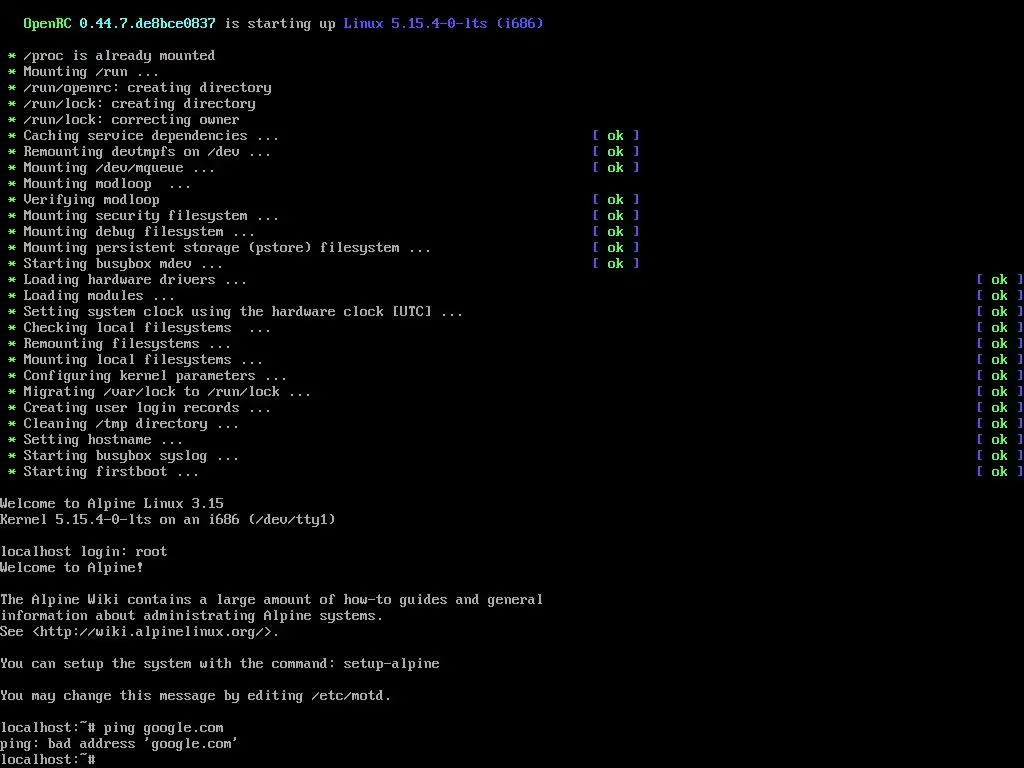Click 'Starting busybox mdev ...' line
Viewport: 1024px width, 768px height.
tap(123, 264)
